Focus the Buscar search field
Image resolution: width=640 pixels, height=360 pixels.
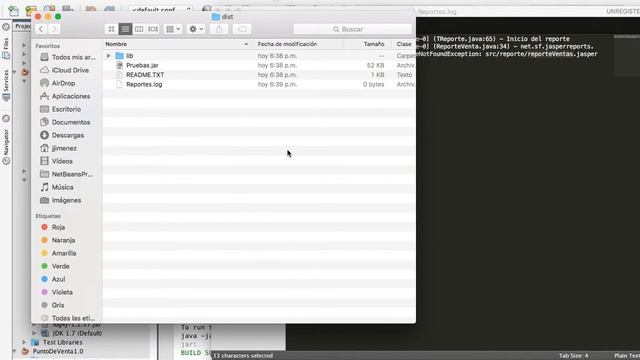pyautogui.click(x=353, y=29)
